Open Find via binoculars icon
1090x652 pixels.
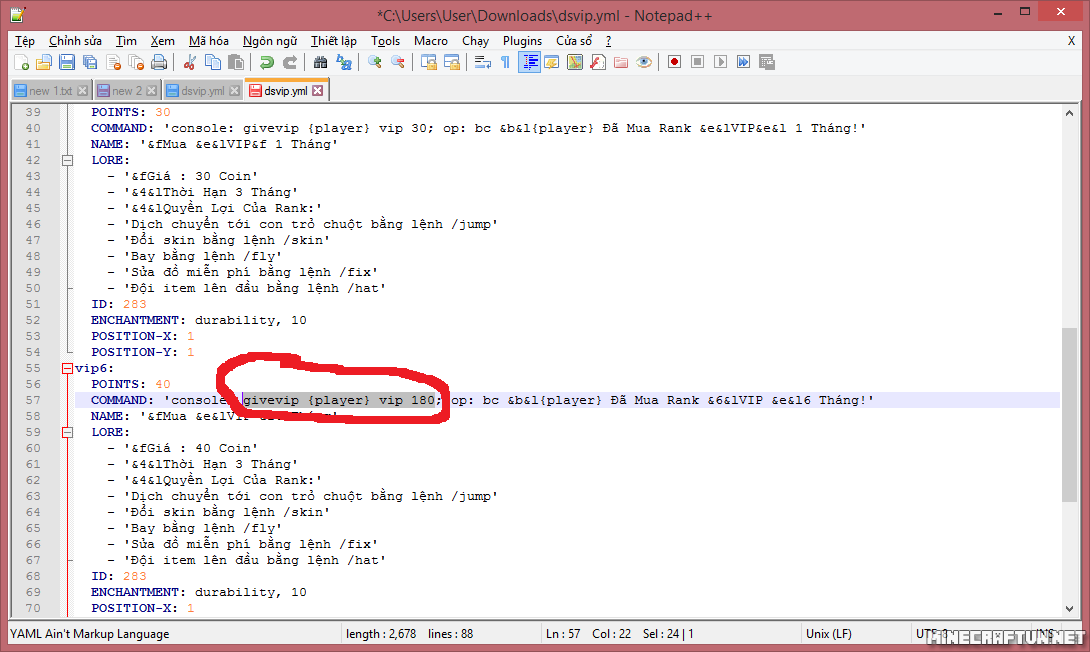320,63
